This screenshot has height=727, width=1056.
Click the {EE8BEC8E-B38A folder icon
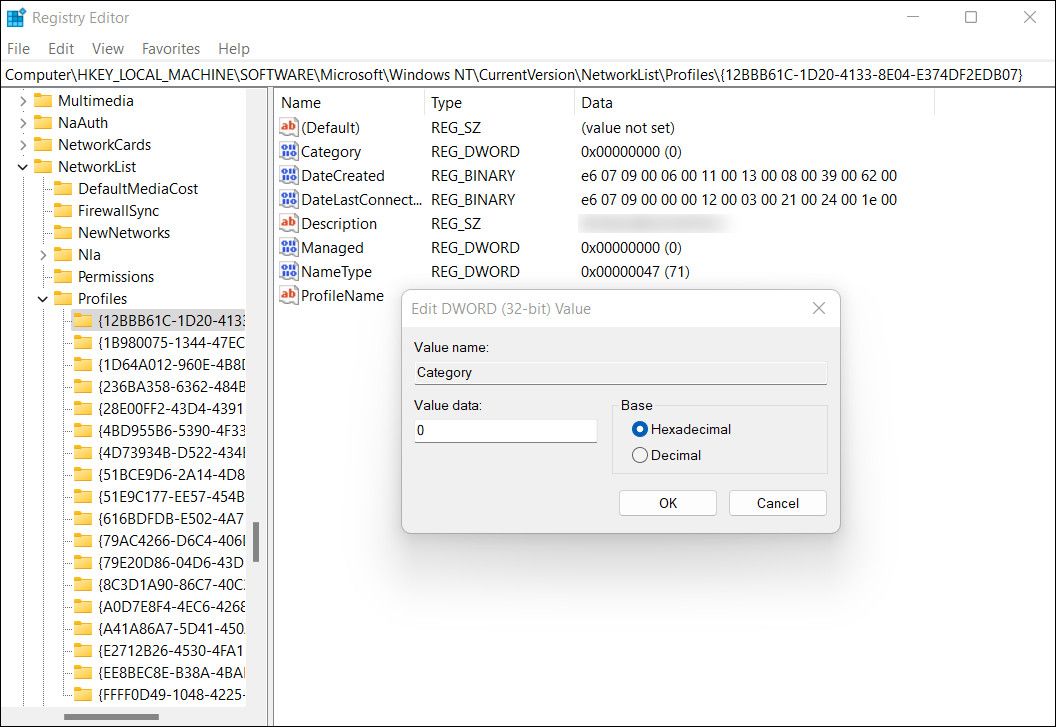[x=83, y=672]
